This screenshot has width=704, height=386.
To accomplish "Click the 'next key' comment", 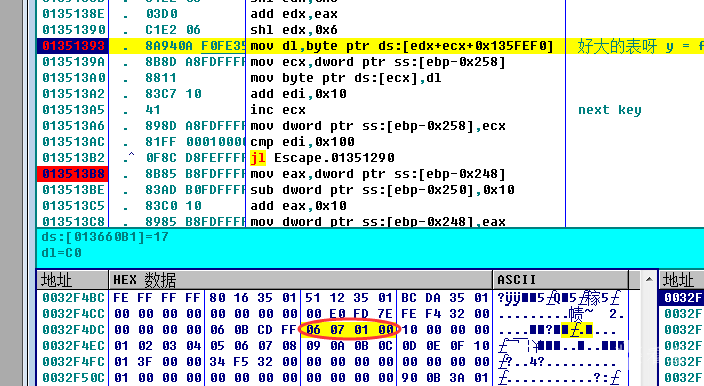I will pos(610,110).
